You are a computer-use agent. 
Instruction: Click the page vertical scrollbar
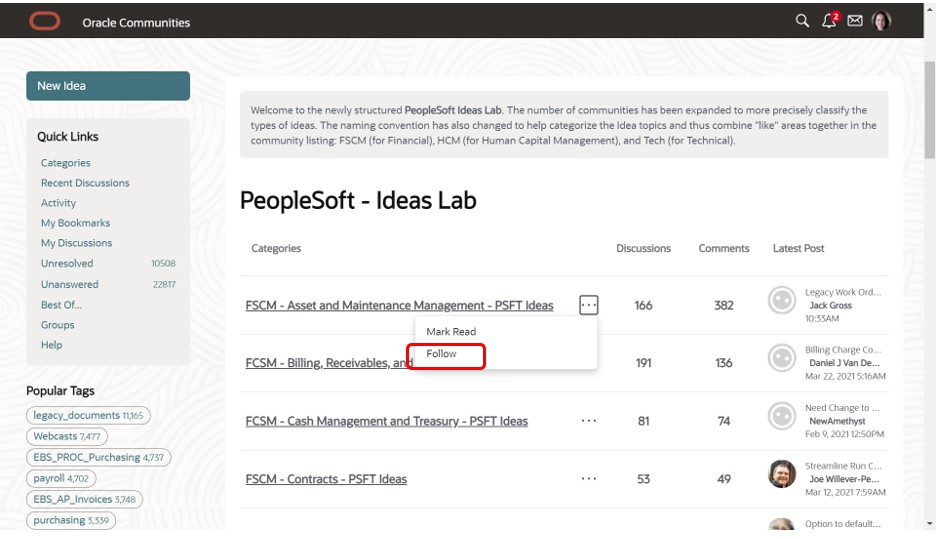pos(930,280)
